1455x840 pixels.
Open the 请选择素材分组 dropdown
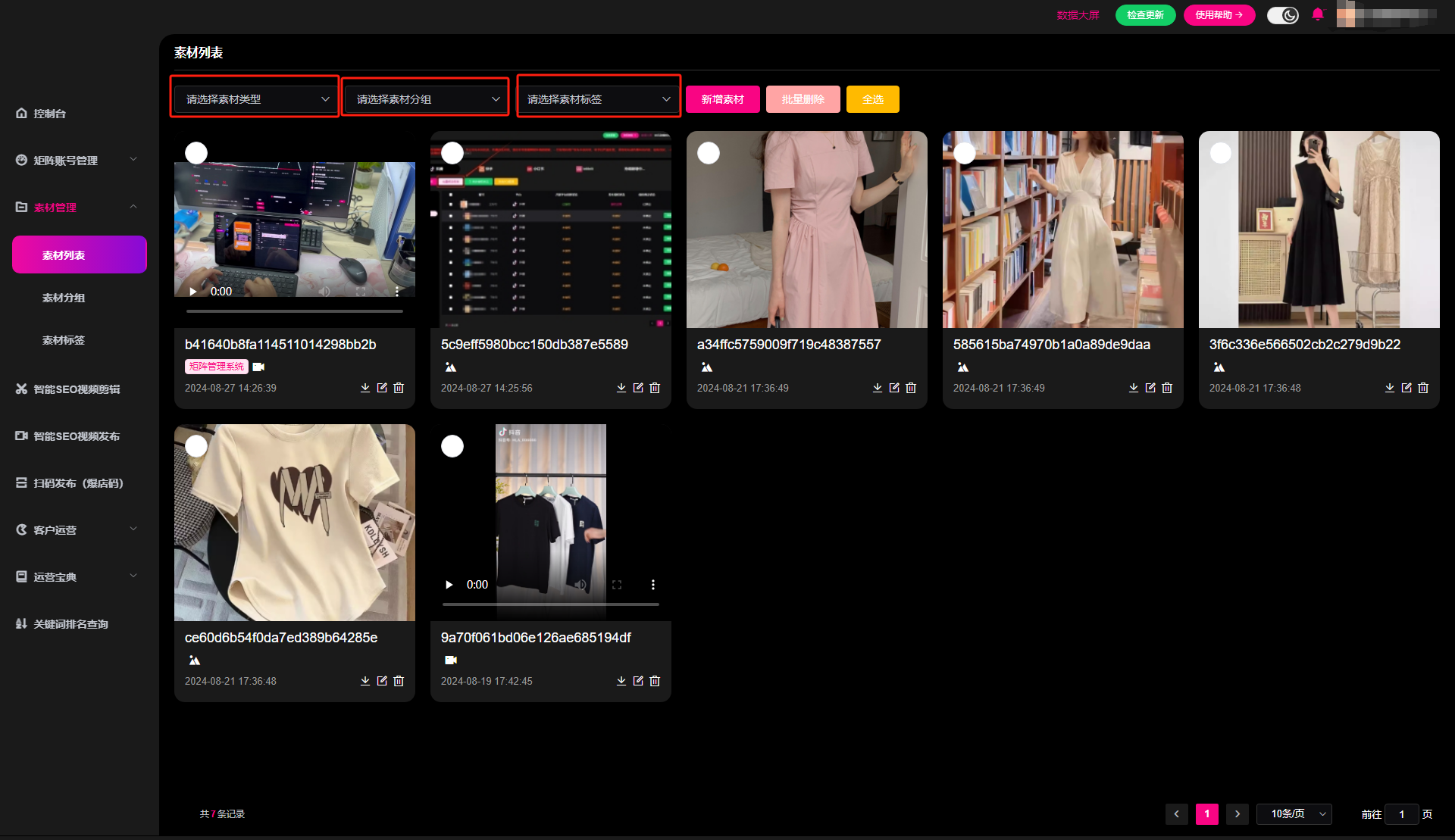click(x=426, y=99)
